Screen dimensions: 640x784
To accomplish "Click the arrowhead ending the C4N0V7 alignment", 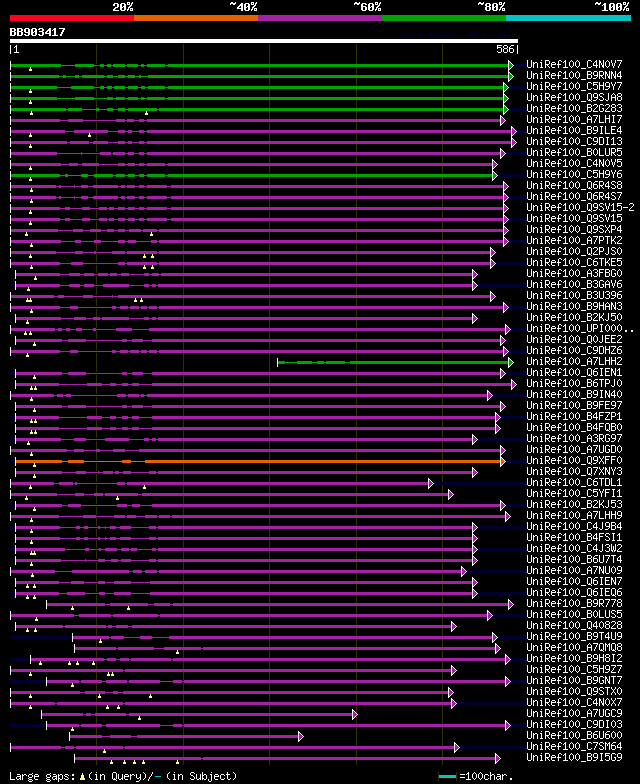I will point(511,66).
